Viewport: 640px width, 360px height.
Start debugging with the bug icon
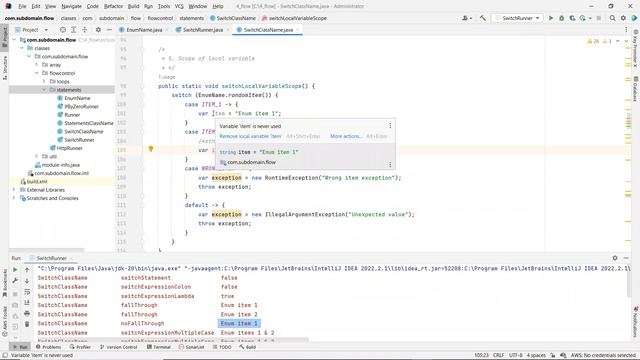[561, 18]
